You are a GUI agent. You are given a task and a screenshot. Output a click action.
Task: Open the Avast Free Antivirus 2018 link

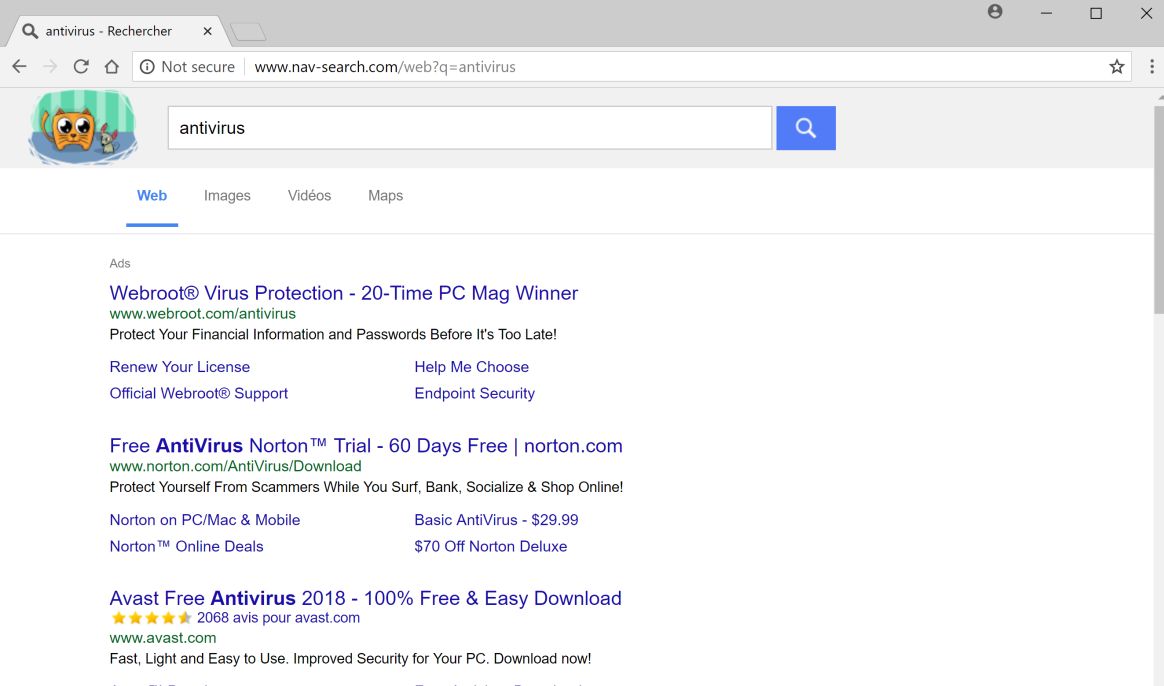(x=365, y=598)
